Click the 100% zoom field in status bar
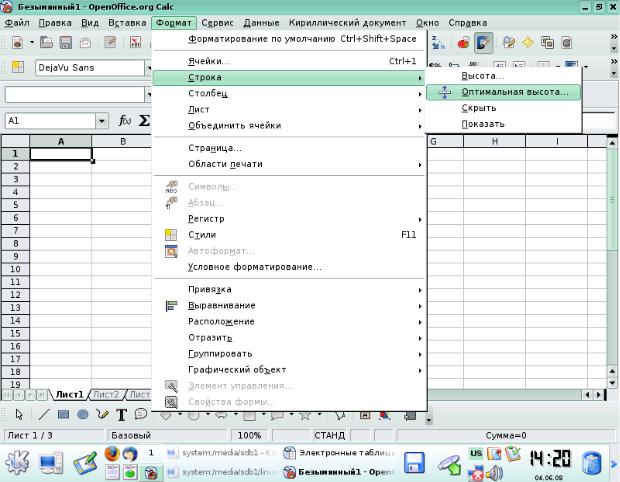The image size is (620, 482). click(x=250, y=435)
